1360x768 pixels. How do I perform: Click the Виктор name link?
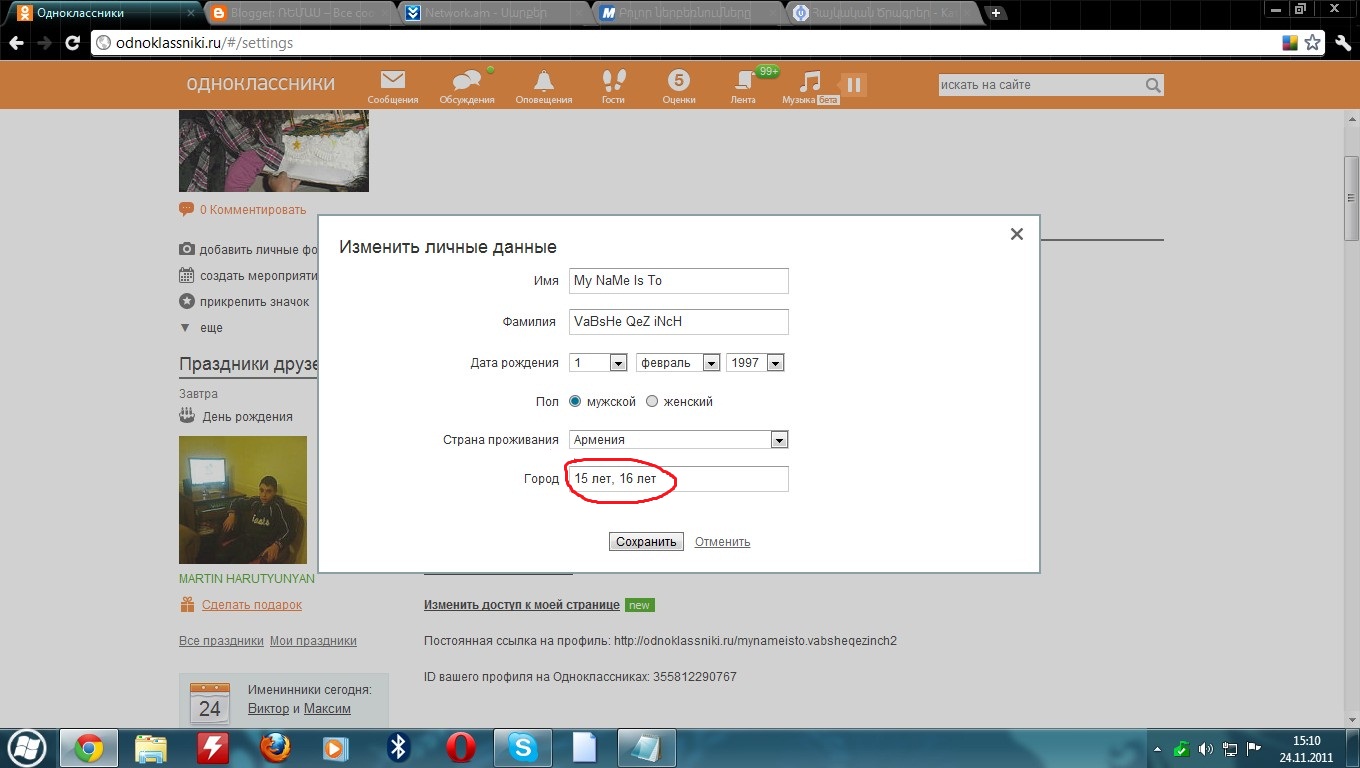pyautogui.click(x=268, y=709)
